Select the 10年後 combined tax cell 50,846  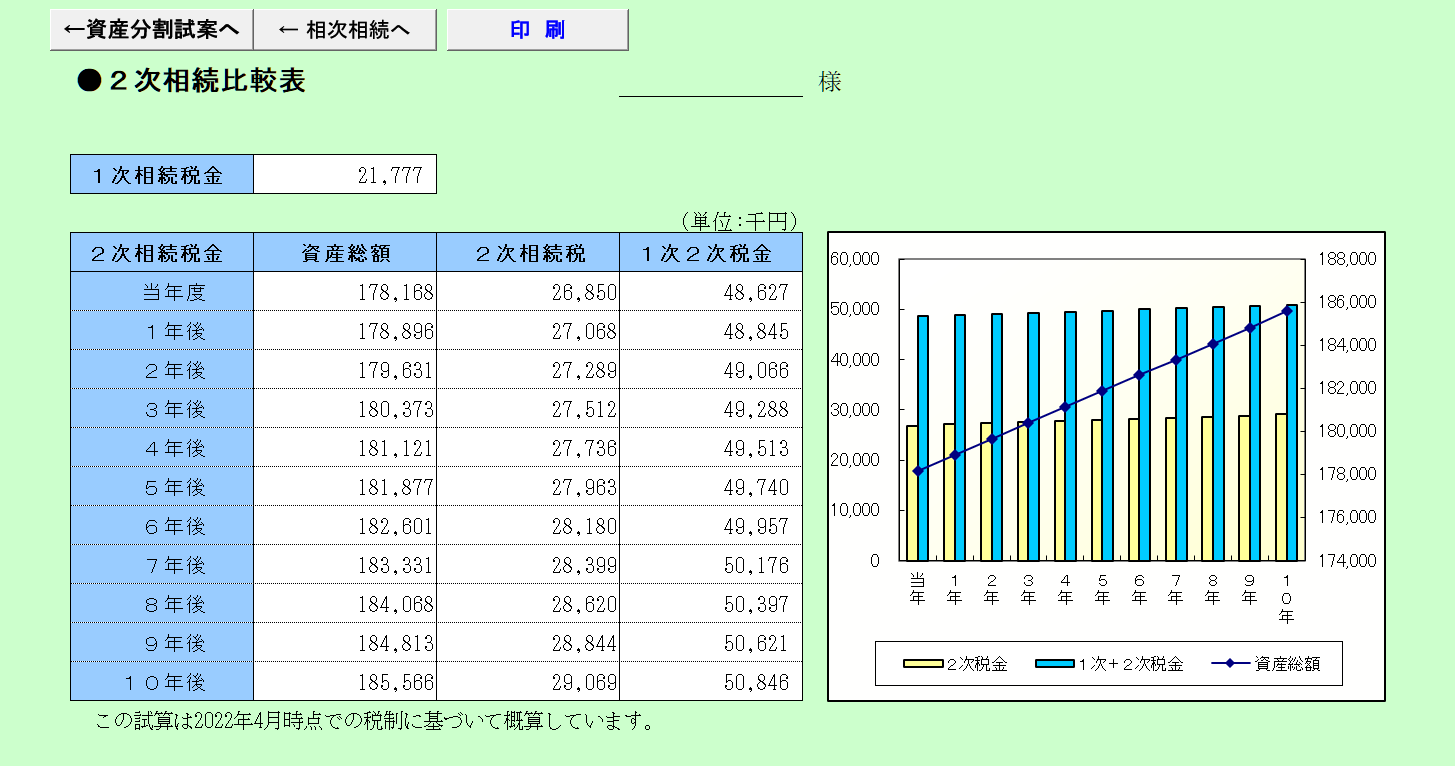(710, 683)
